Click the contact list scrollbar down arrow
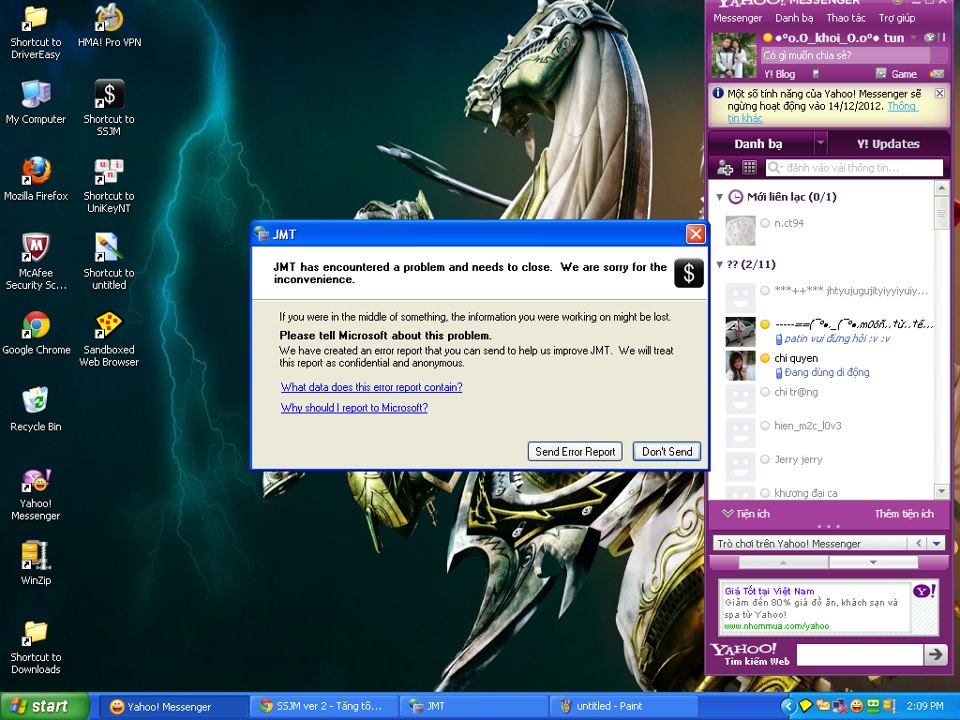The width and height of the screenshot is (960, 720). [941, 491]
